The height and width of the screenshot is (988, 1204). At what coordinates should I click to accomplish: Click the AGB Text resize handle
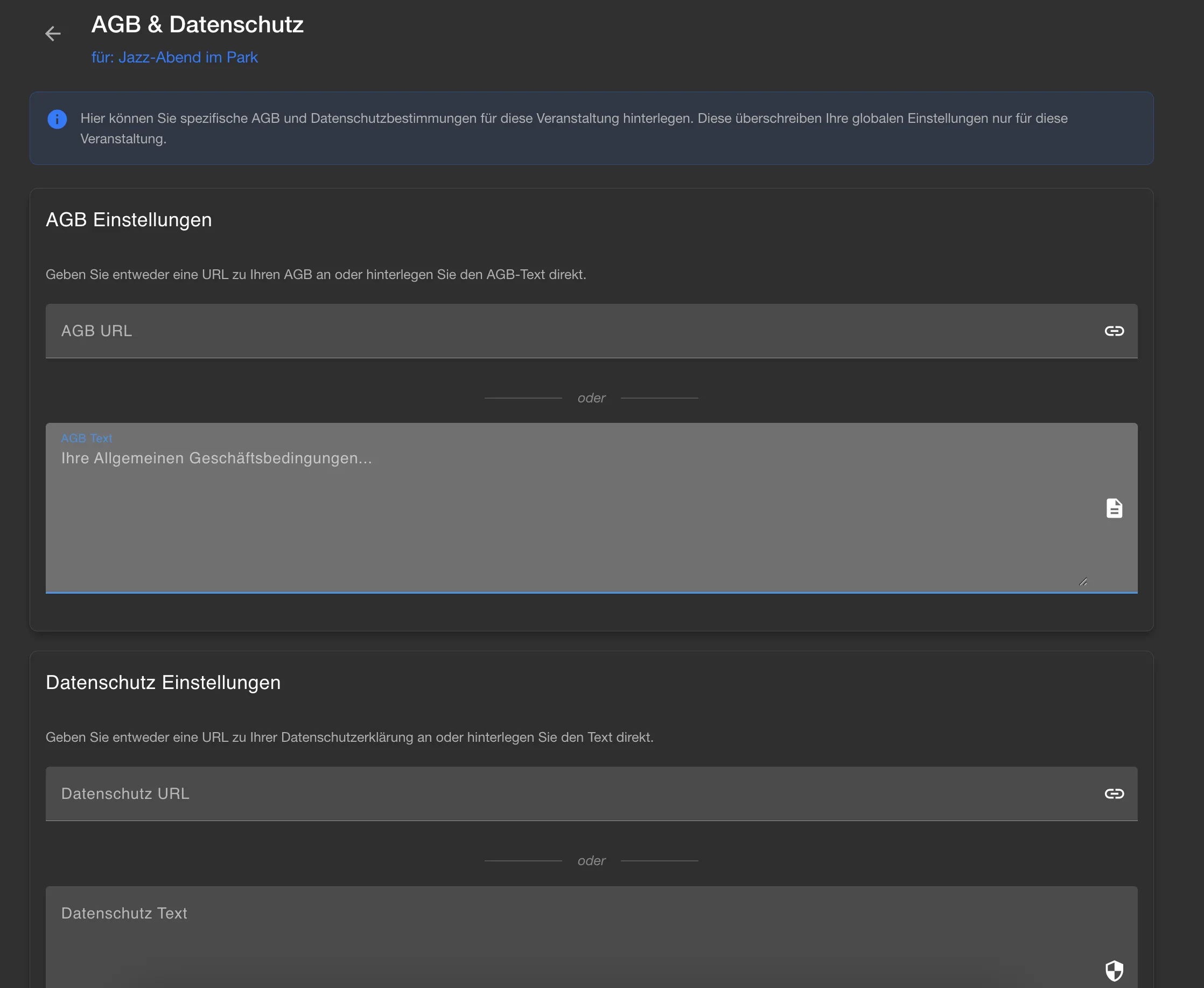[1083, 582]
